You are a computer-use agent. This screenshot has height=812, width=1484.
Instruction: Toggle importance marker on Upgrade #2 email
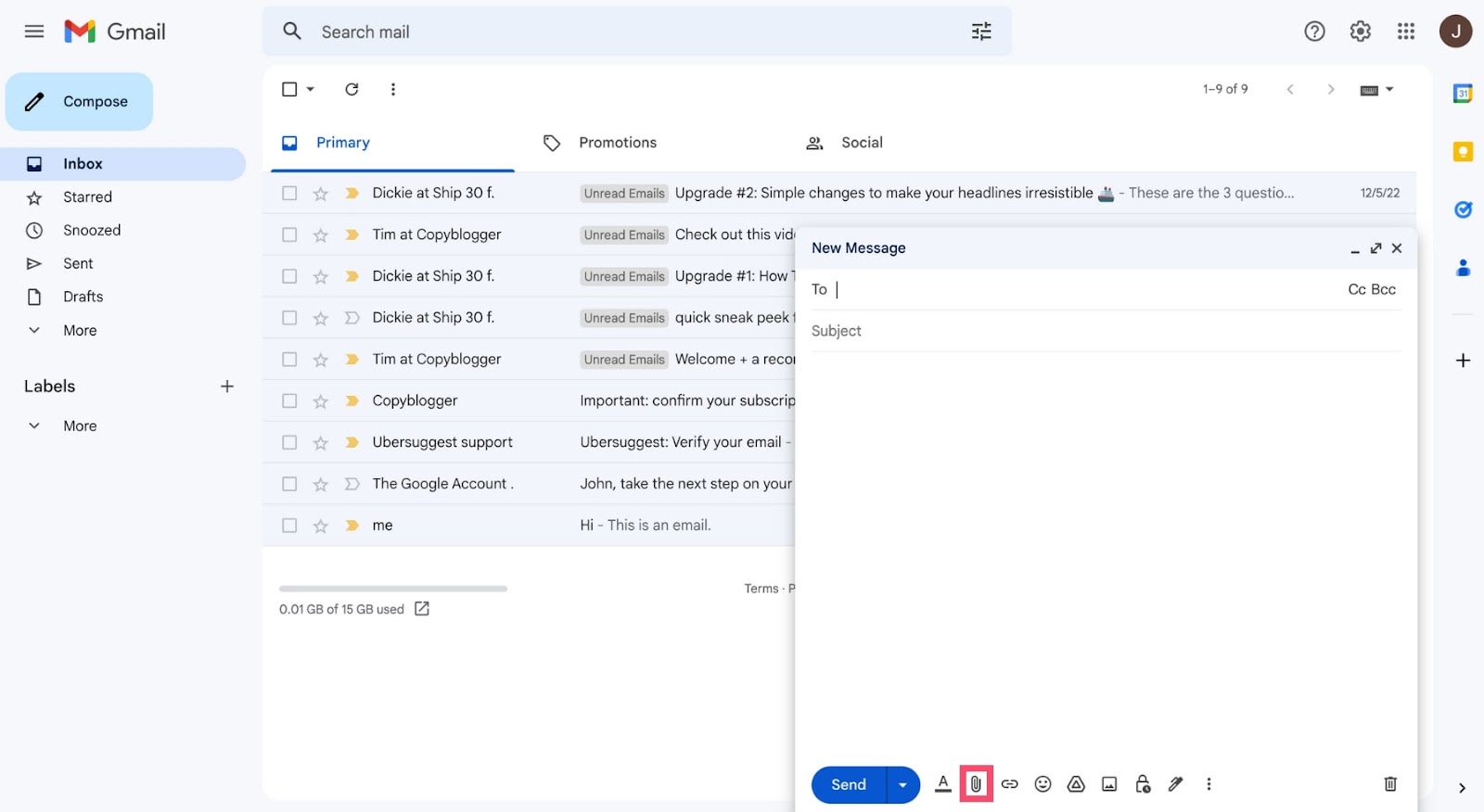352,193
